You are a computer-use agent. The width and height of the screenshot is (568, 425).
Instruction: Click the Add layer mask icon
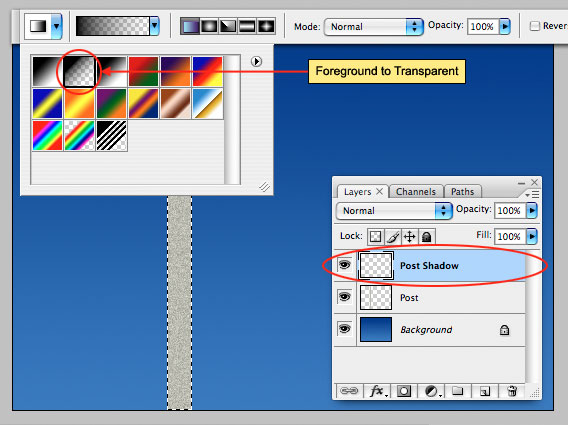click(x=404, y=391)
